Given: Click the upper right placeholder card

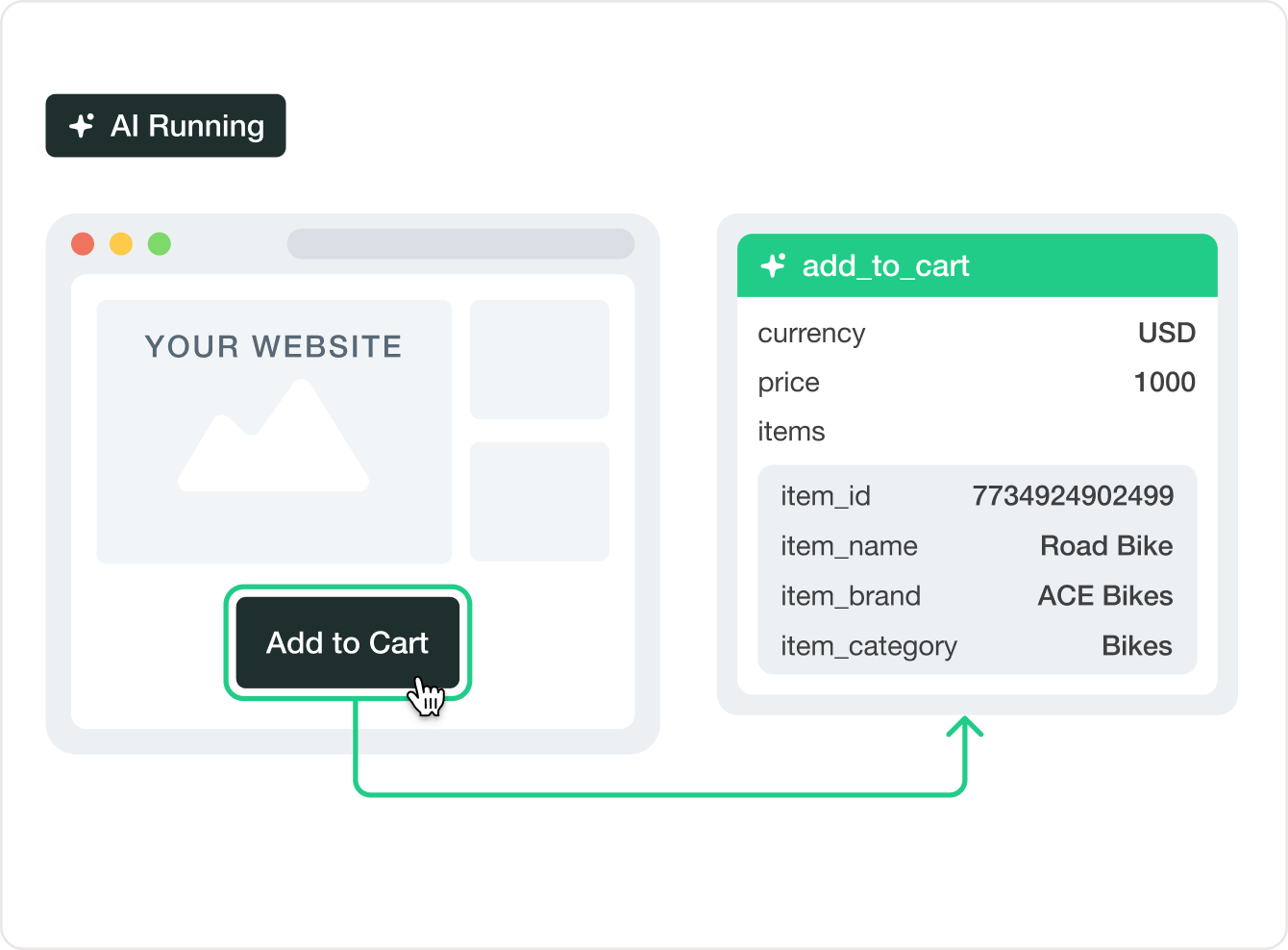Looking at the screenshot, I should (x=539, y=360).
